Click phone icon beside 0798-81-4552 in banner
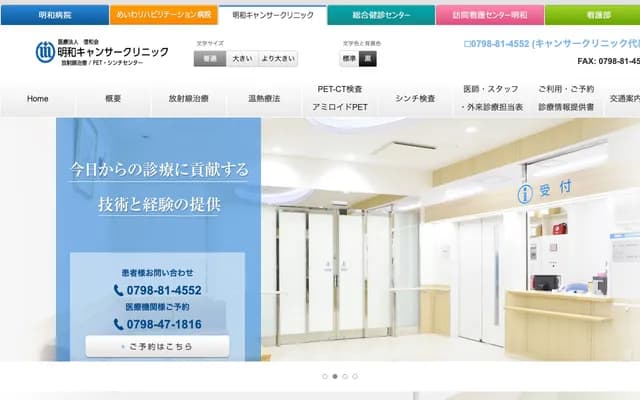This screenshot has width=640, height=400. click(118, 291)
